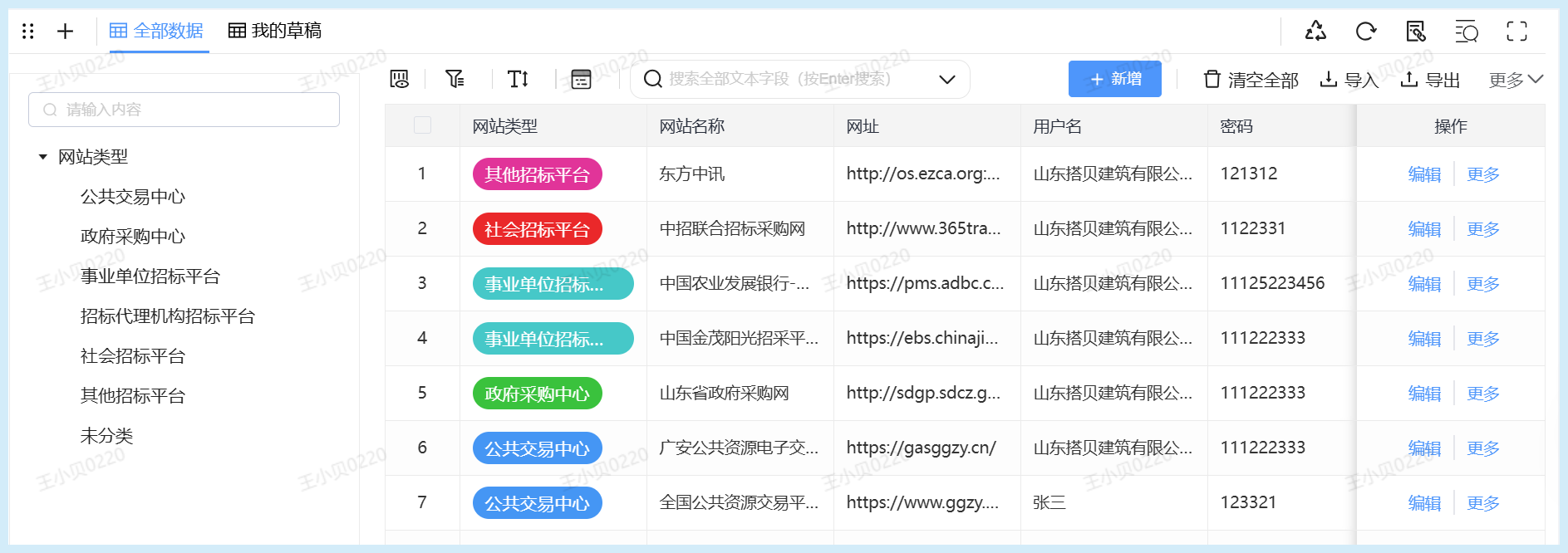Screen dimensions: 1568x553
Task: Select 未分类 in the tree
Action: tap(106, 436)
